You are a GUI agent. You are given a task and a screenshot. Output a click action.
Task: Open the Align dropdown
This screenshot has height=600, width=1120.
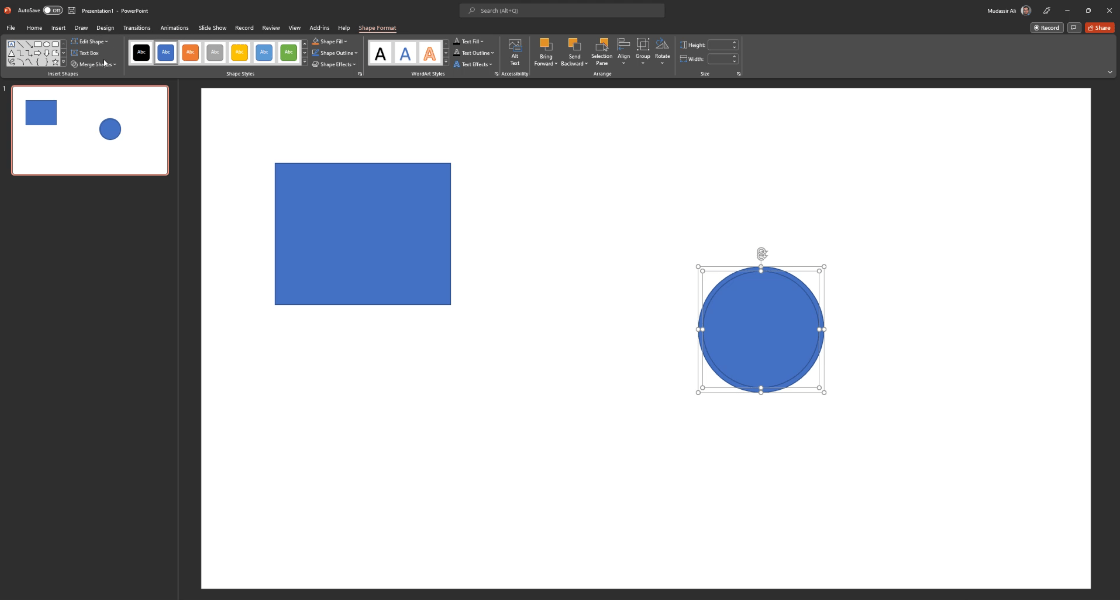pyautogui.click(x=624, y=52)
